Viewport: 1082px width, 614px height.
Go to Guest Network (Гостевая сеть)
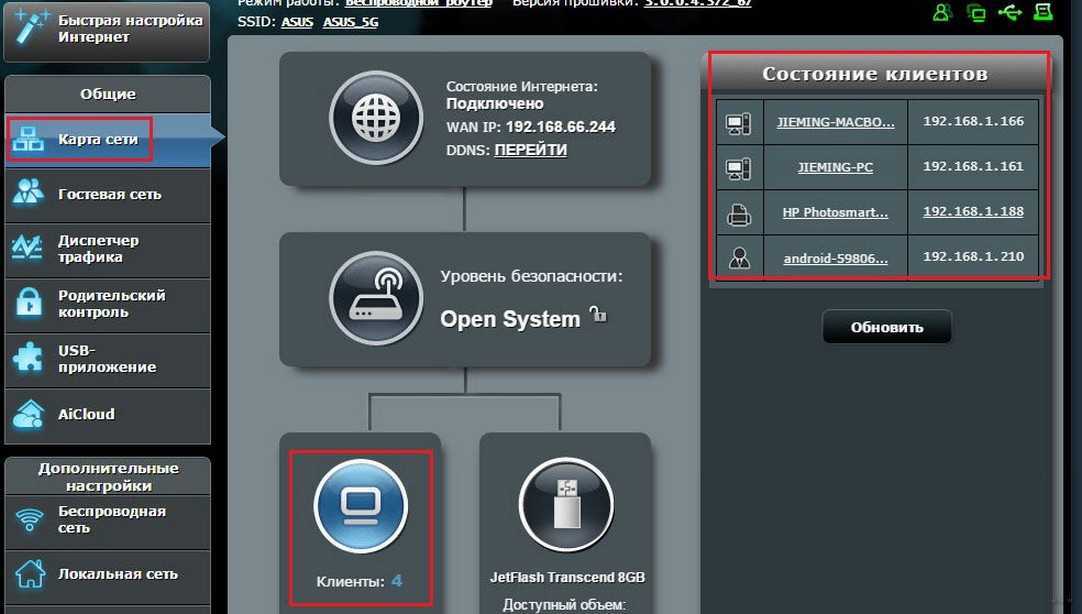[108, 194]
